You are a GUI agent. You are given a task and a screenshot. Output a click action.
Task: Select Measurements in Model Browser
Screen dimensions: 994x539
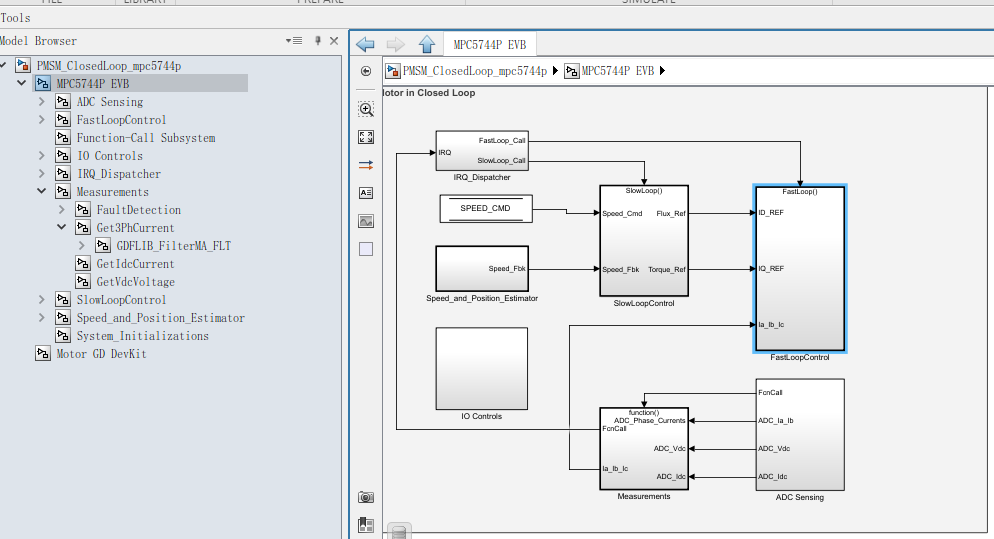tap(112, 192)
